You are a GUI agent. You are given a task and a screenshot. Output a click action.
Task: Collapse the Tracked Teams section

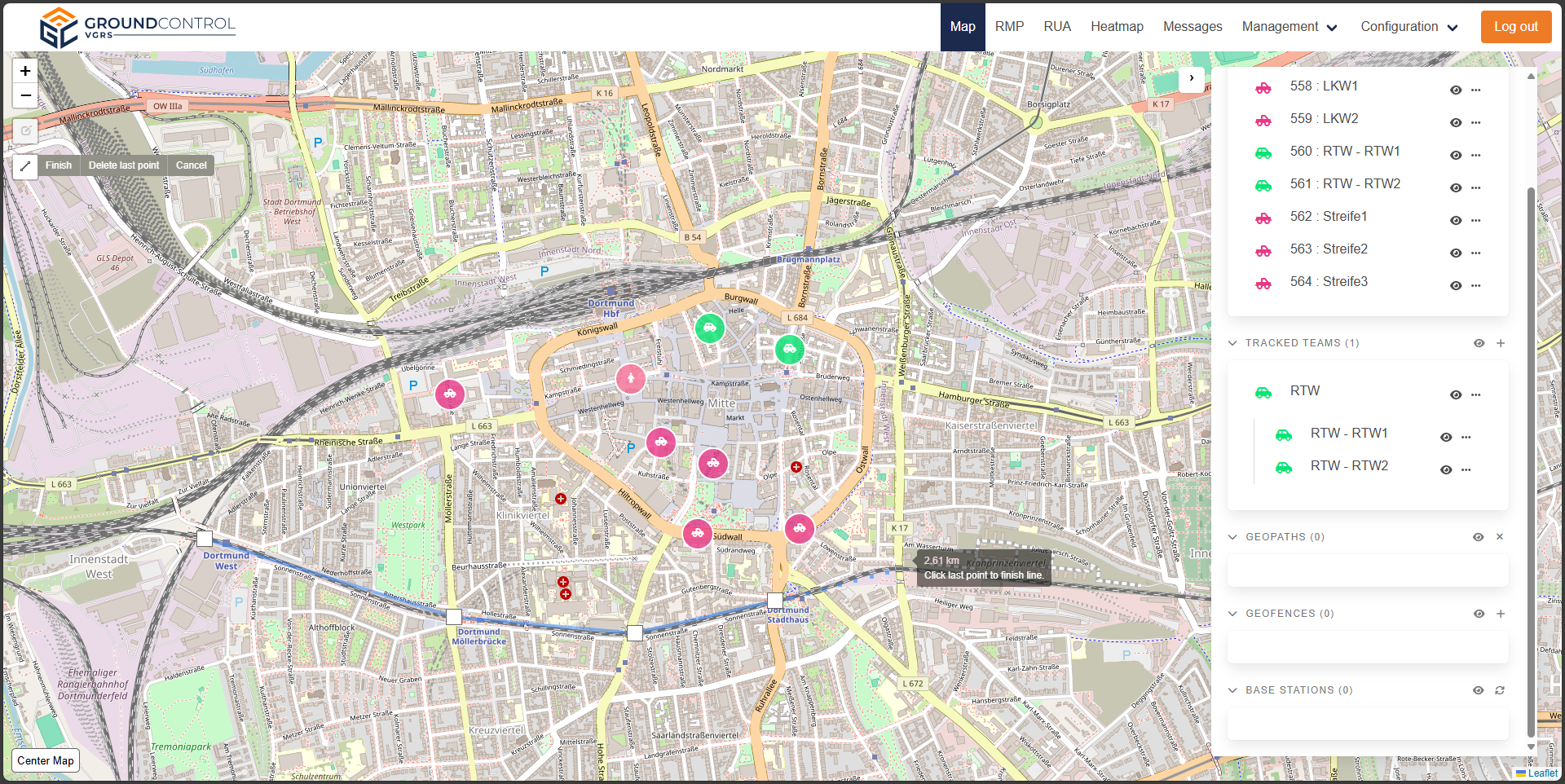tap(1232, 343)
